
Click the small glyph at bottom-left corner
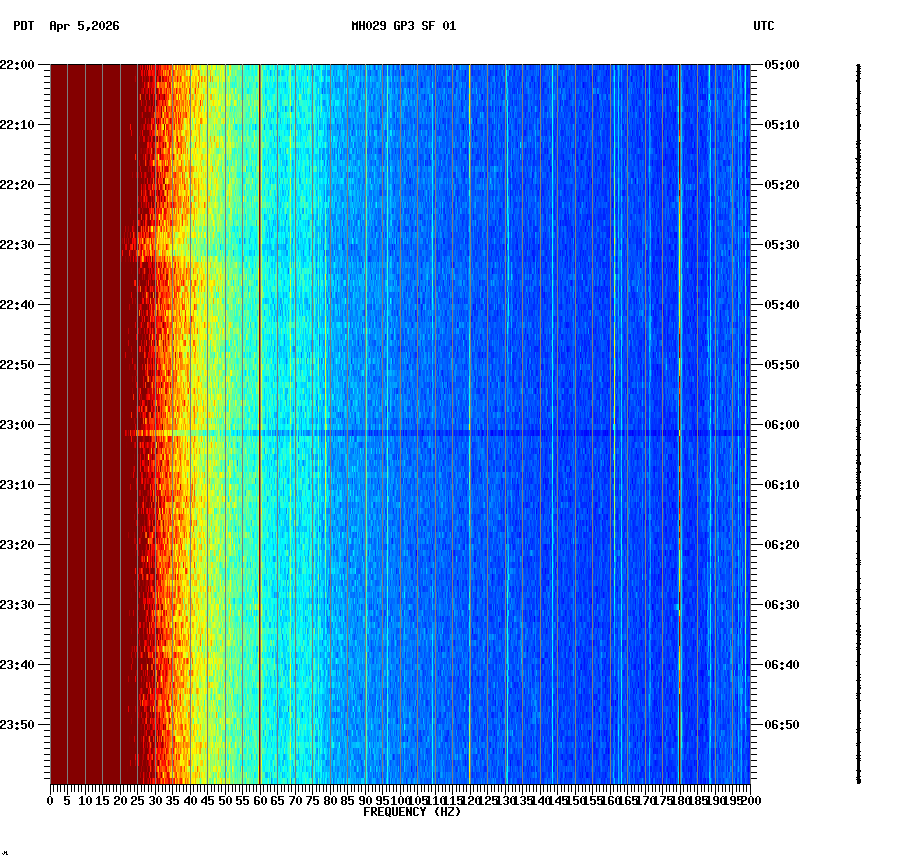[x=8, y=855]
